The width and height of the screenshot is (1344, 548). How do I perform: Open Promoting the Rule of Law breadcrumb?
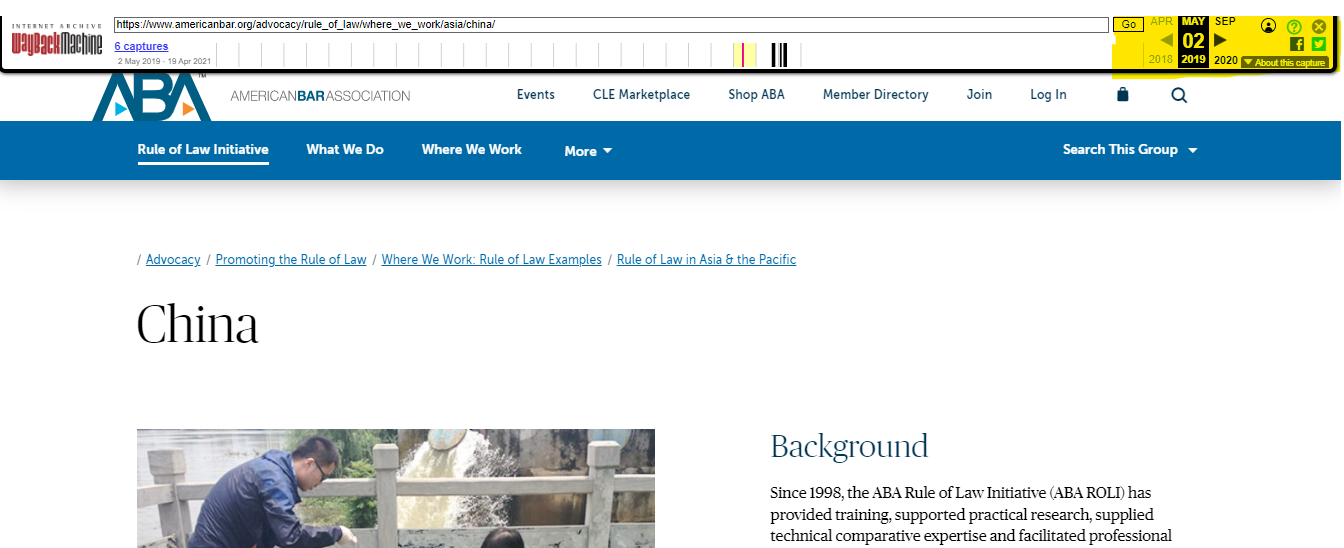(x=291, y=259)
